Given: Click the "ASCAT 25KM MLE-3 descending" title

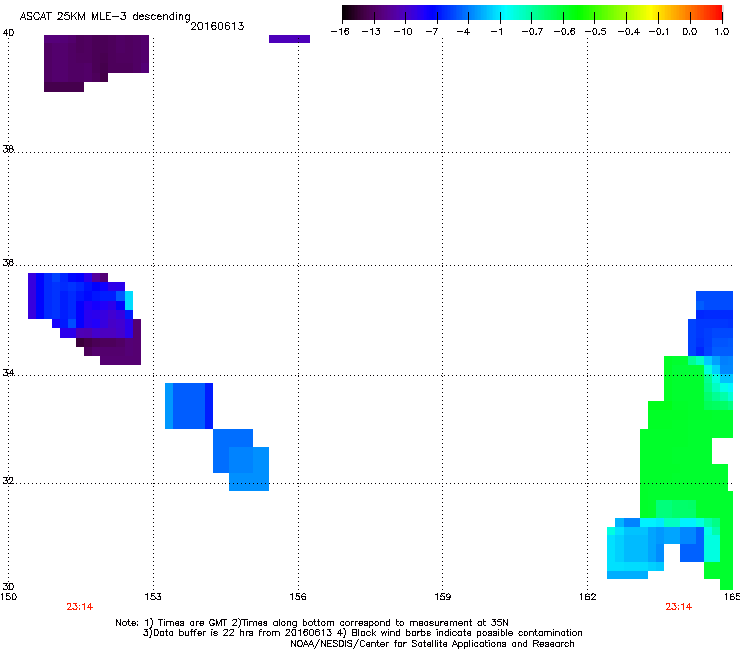Looking at the screenshot, I should (x=105, y=16).
